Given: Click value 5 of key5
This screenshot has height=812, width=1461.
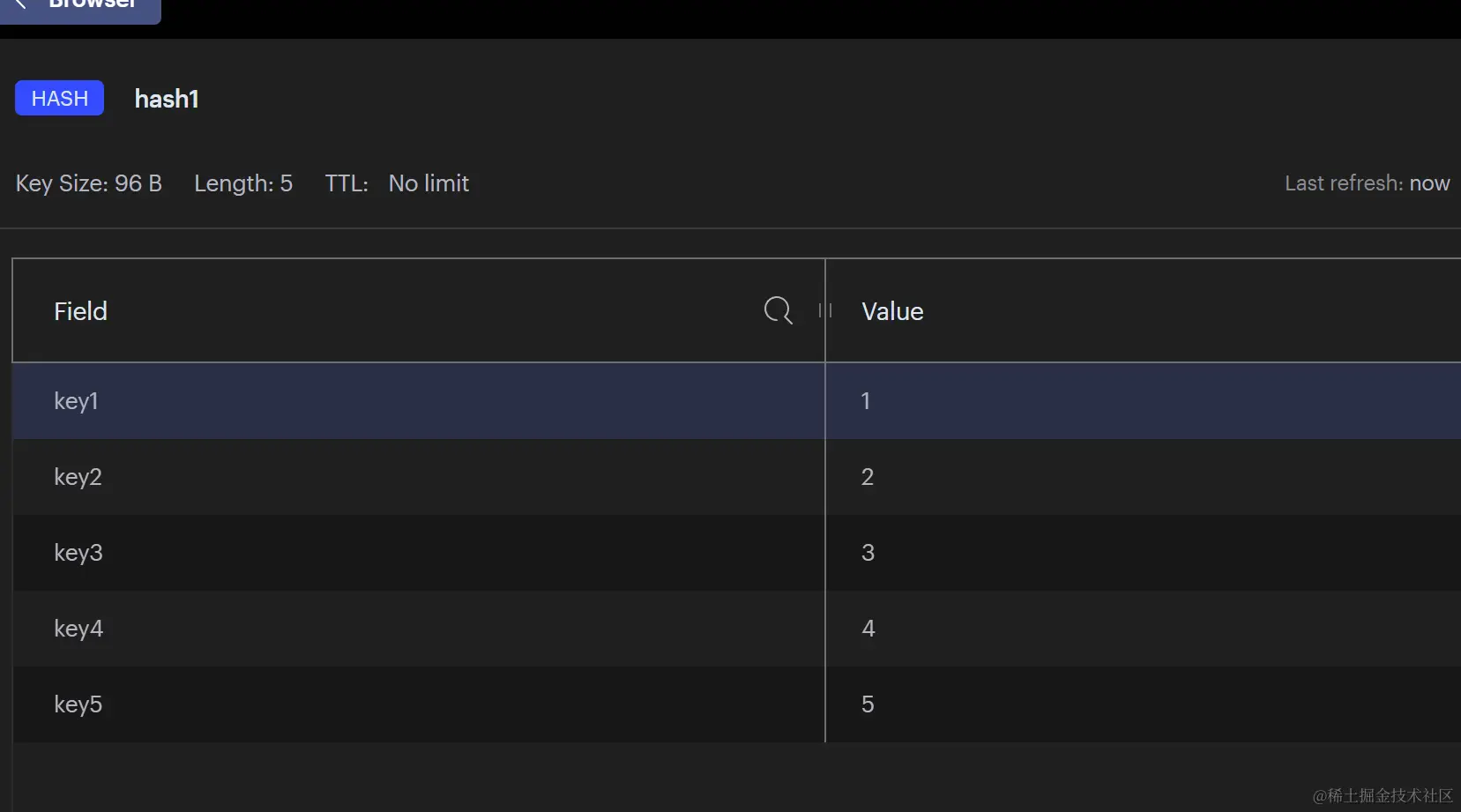Looking at the screenshot, I should coord(868,704).
